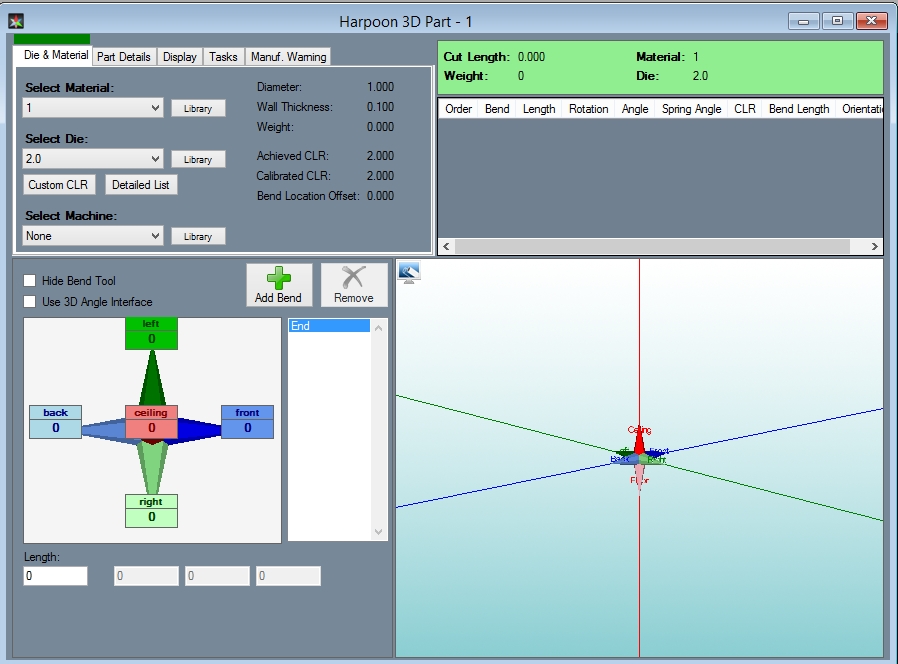Switch to the Die & Material tab
The image size is (898, 664).
[56, 55]
